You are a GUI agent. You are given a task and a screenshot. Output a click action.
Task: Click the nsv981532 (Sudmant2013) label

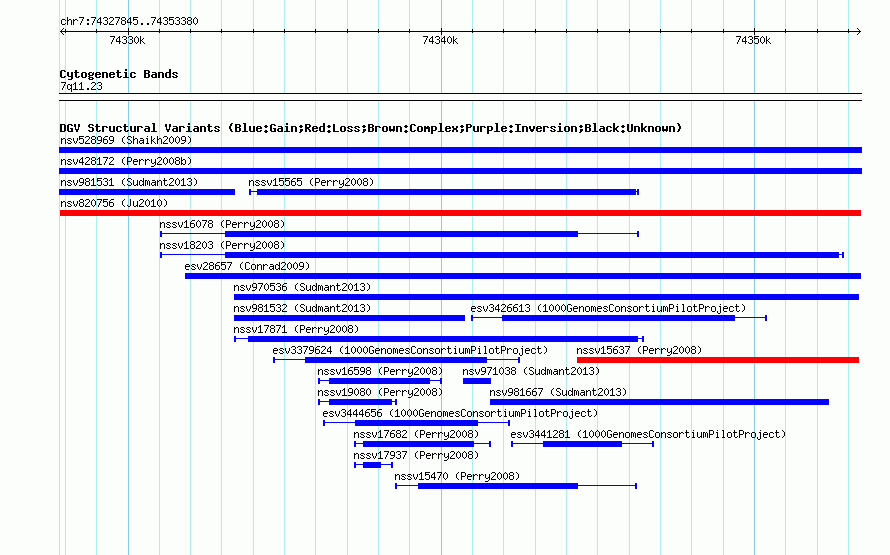pyautogui.click(x=302, y=308)
